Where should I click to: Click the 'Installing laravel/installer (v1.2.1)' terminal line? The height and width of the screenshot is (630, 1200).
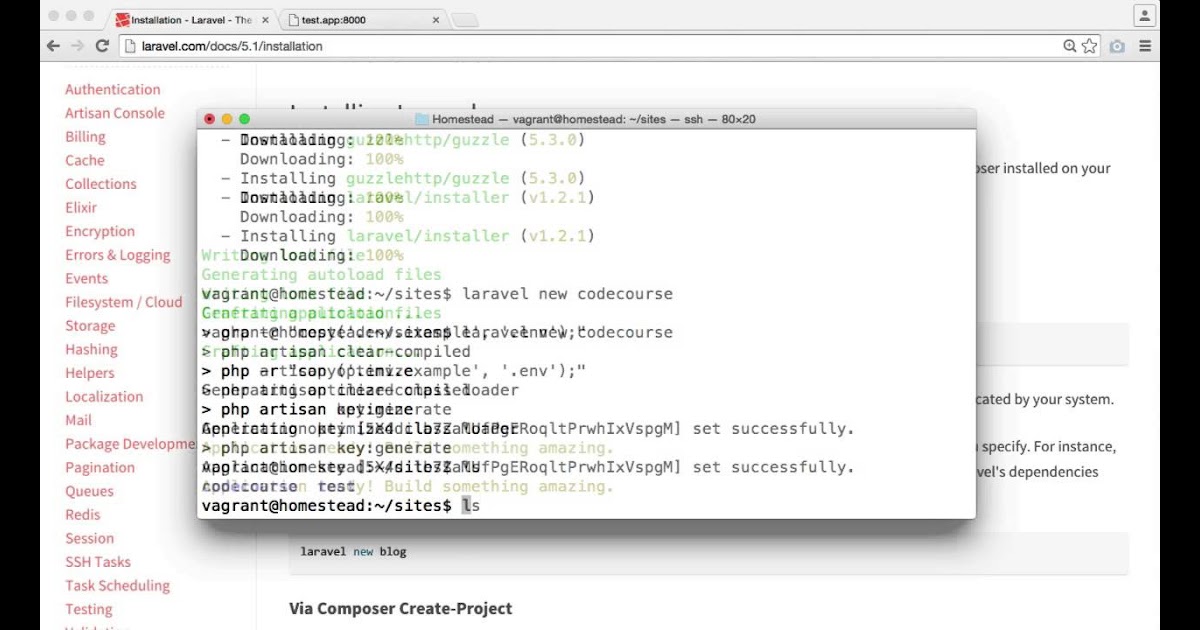tap(408, 236)
